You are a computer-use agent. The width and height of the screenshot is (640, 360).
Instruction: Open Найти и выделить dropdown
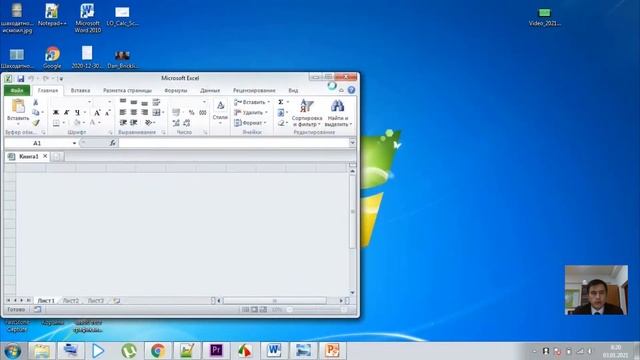point(338,113)
